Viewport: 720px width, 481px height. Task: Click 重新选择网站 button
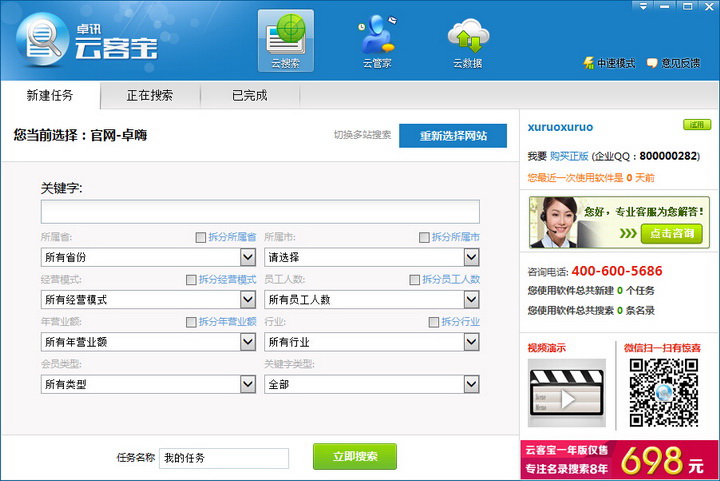coord(453,136)
